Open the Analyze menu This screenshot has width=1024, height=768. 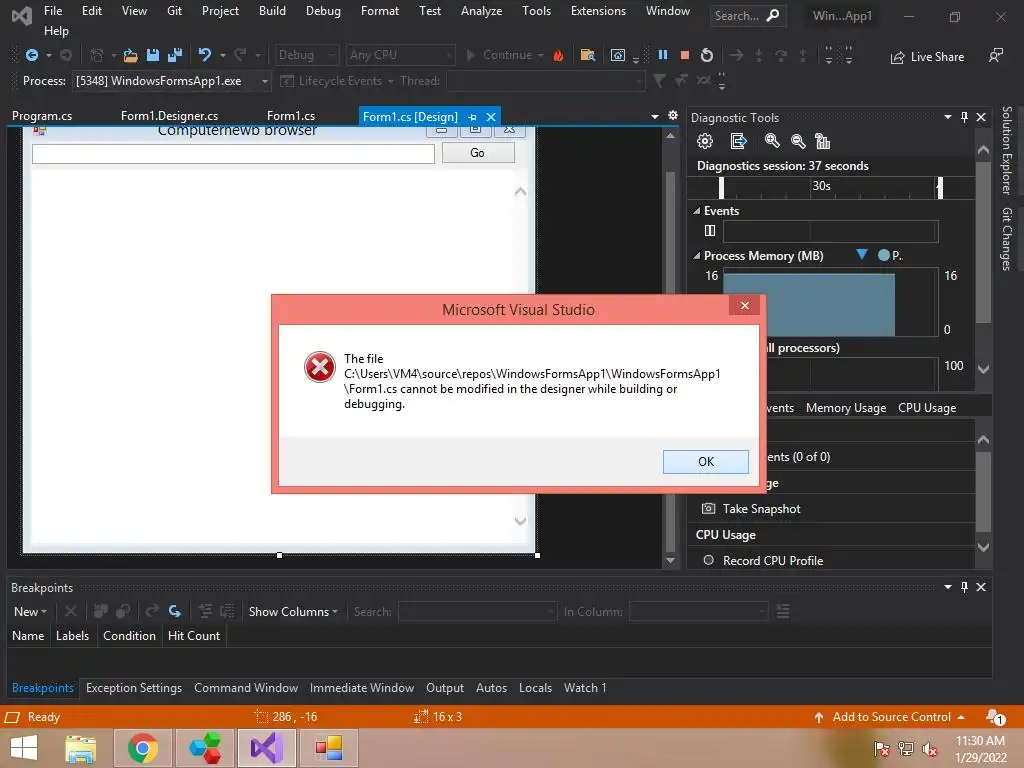(x=481, y=11)
